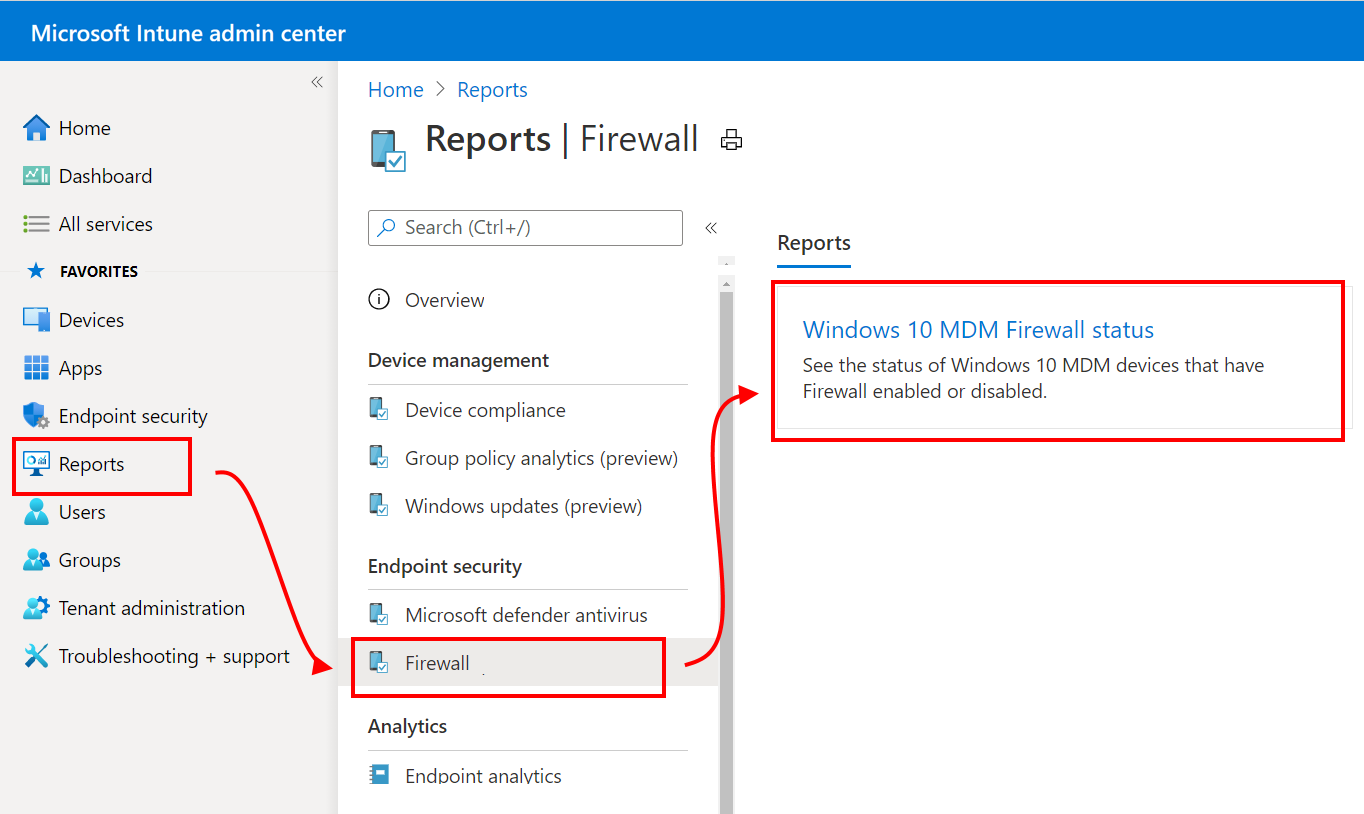The height and width of the screenshot is (814, 1364).
Task: Click the print icon next to Firewall title
Action: click(731, 139)
